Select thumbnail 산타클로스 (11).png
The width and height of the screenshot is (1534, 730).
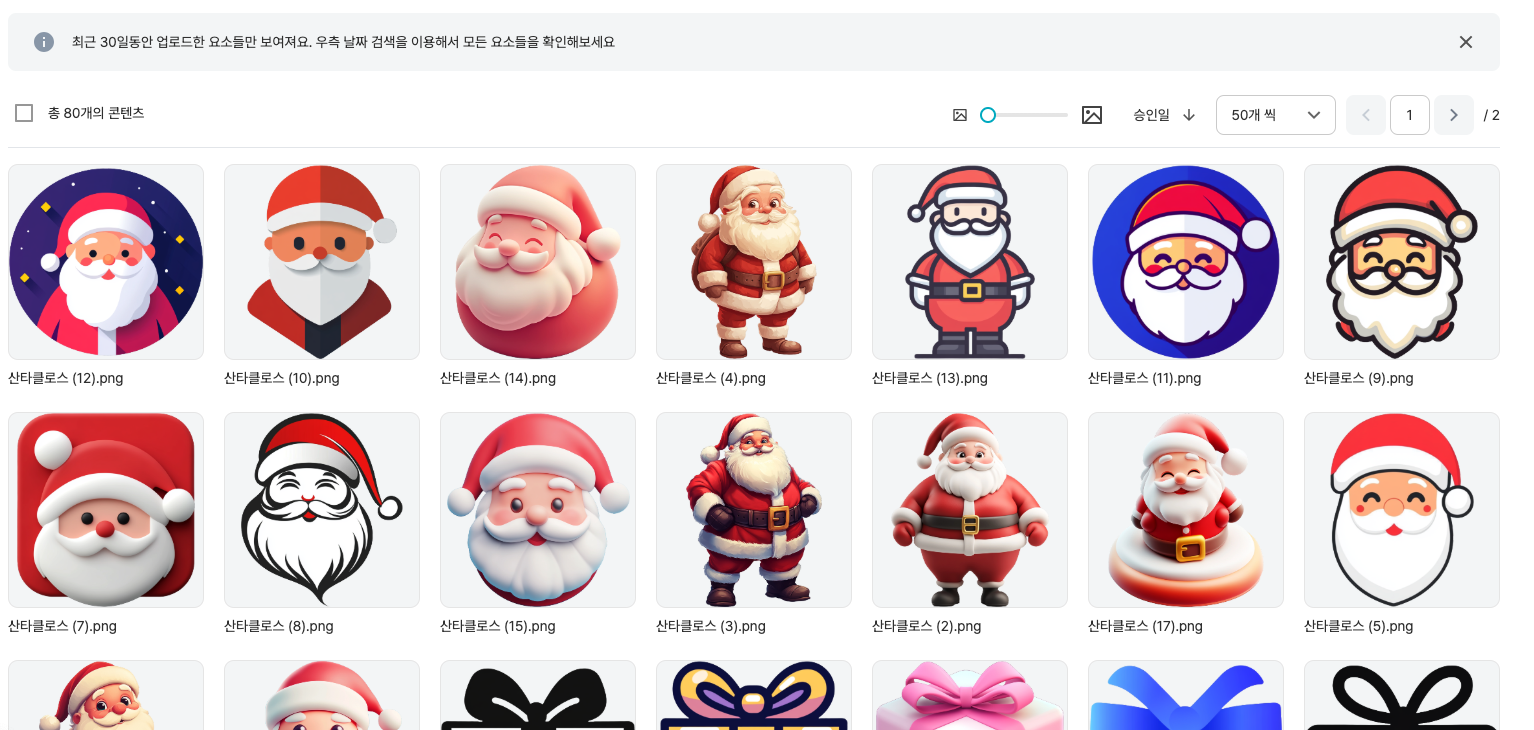(1186, 262)
